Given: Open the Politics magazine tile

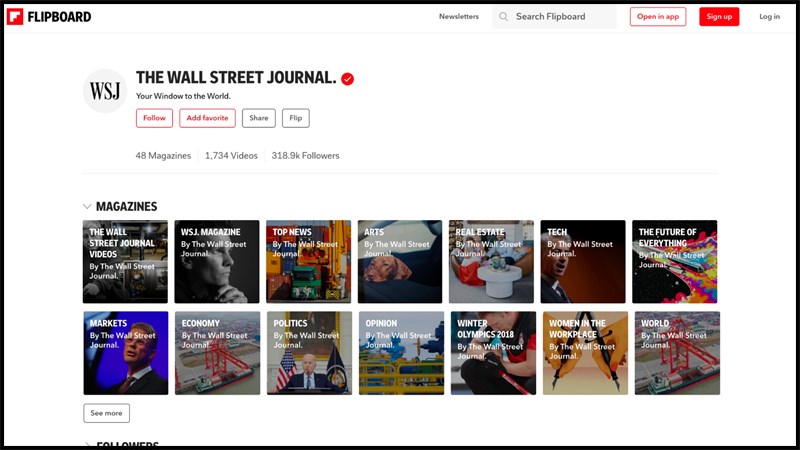Looking at the screenshot, I should [309, 353].
